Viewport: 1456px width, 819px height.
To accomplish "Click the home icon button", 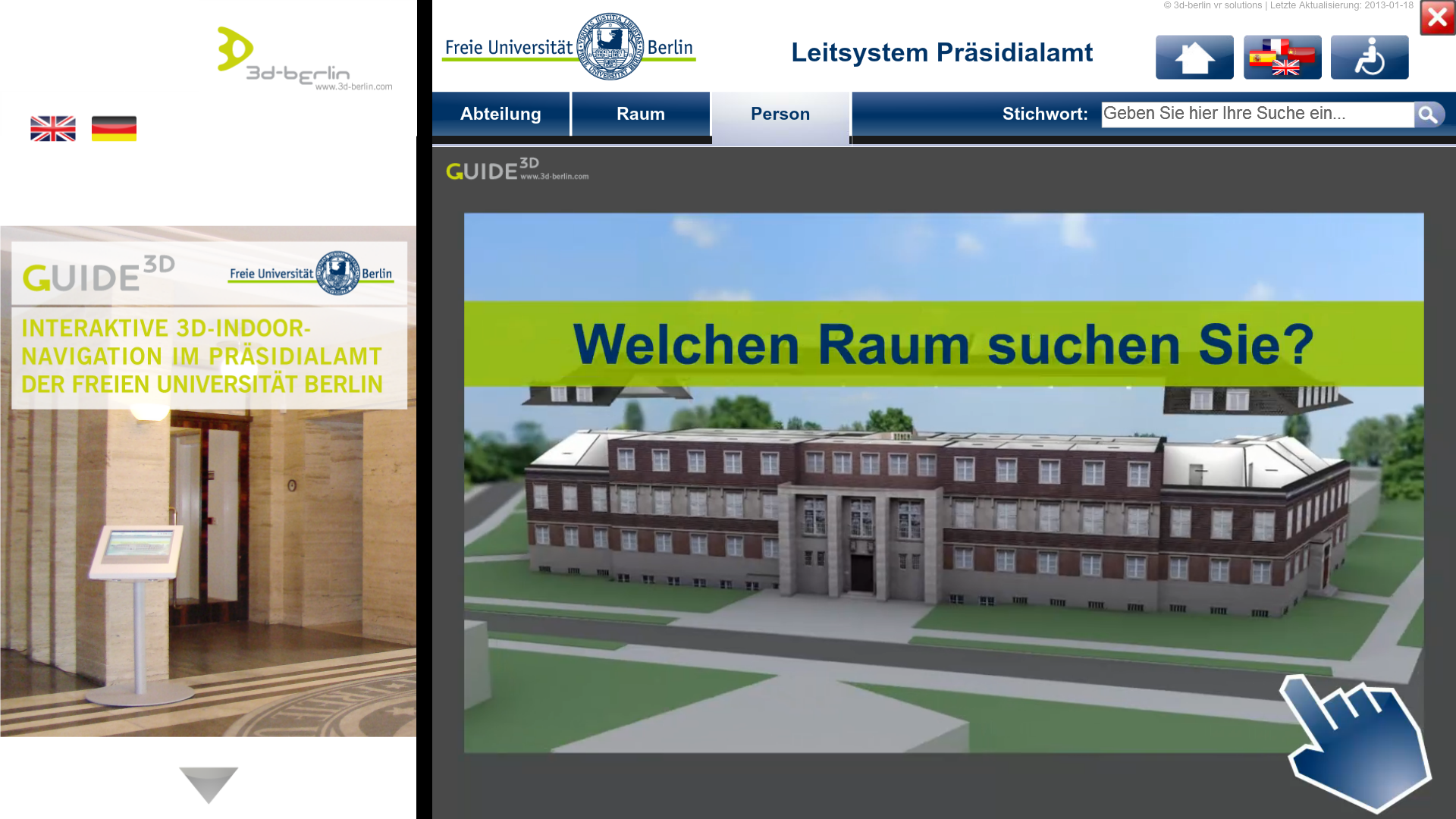I will [1194, 57].
